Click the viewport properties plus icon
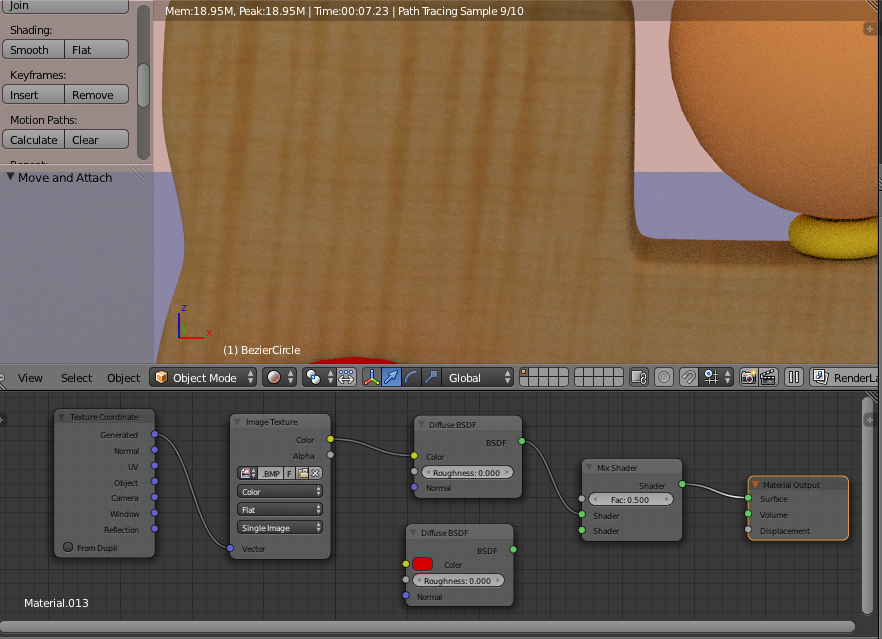882x639 pixels. click(869, 29)
